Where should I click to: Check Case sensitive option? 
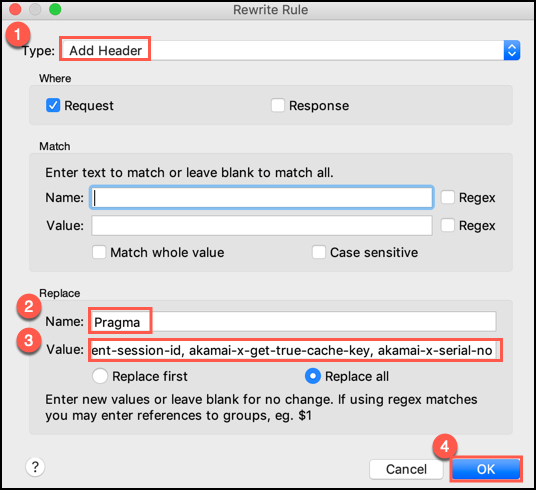pyautogui.click(x=319, y=252)
